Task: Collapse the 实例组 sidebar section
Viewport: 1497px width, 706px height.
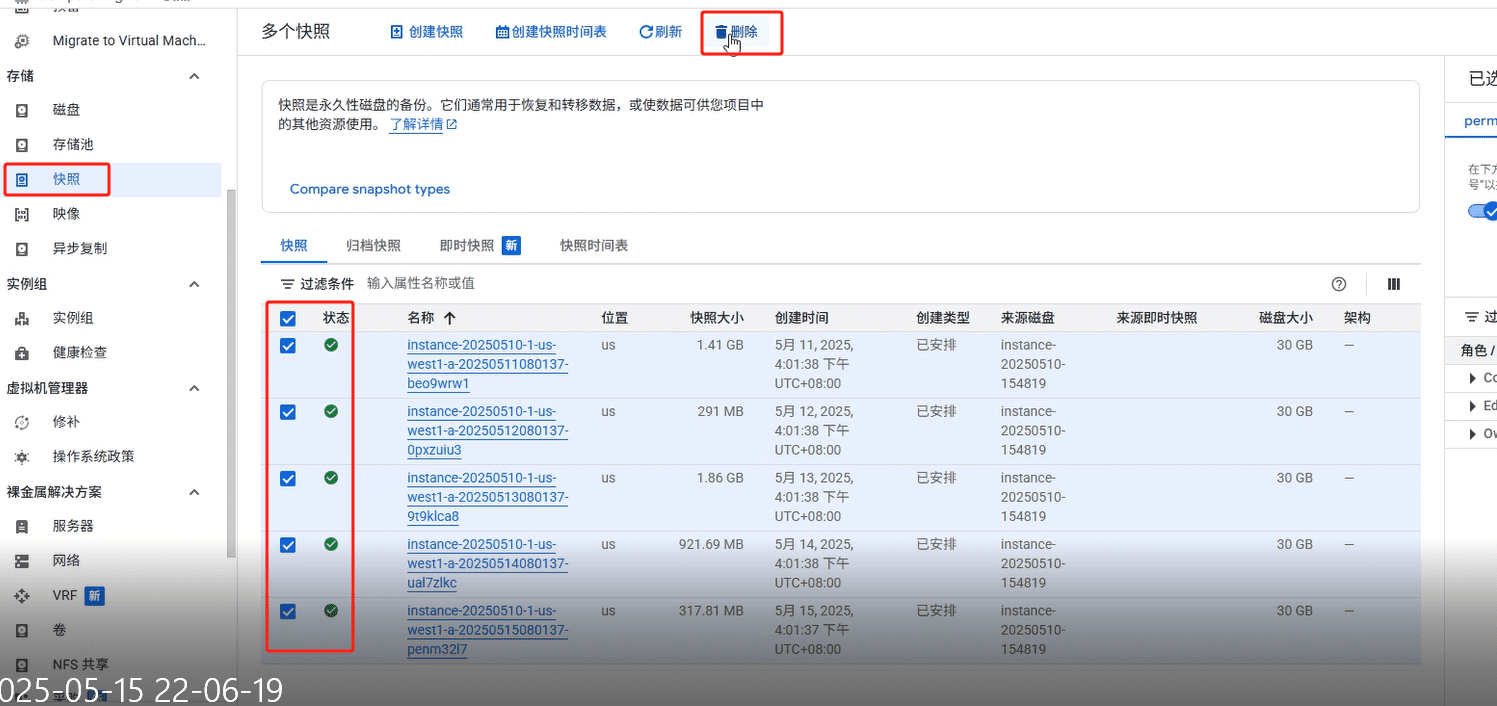Action: tap(194, 284)
